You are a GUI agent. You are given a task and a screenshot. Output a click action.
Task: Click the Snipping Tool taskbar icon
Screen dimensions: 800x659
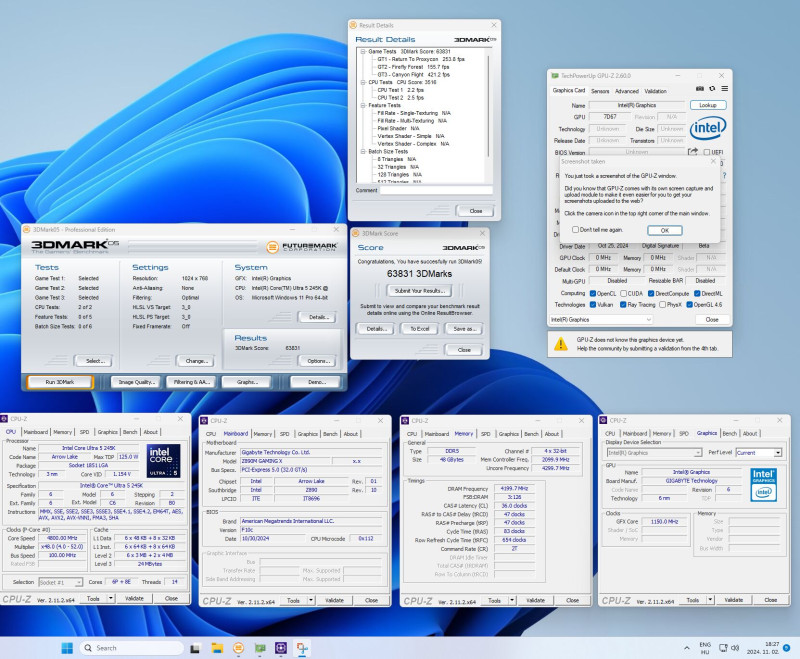[302, 648]
